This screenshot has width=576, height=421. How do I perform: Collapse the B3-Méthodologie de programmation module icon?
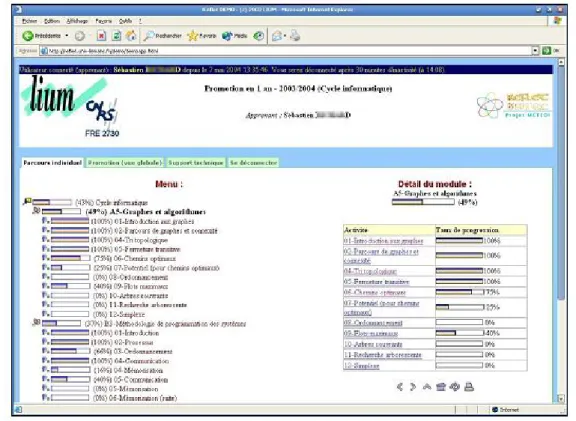click(x=36, y=323)
